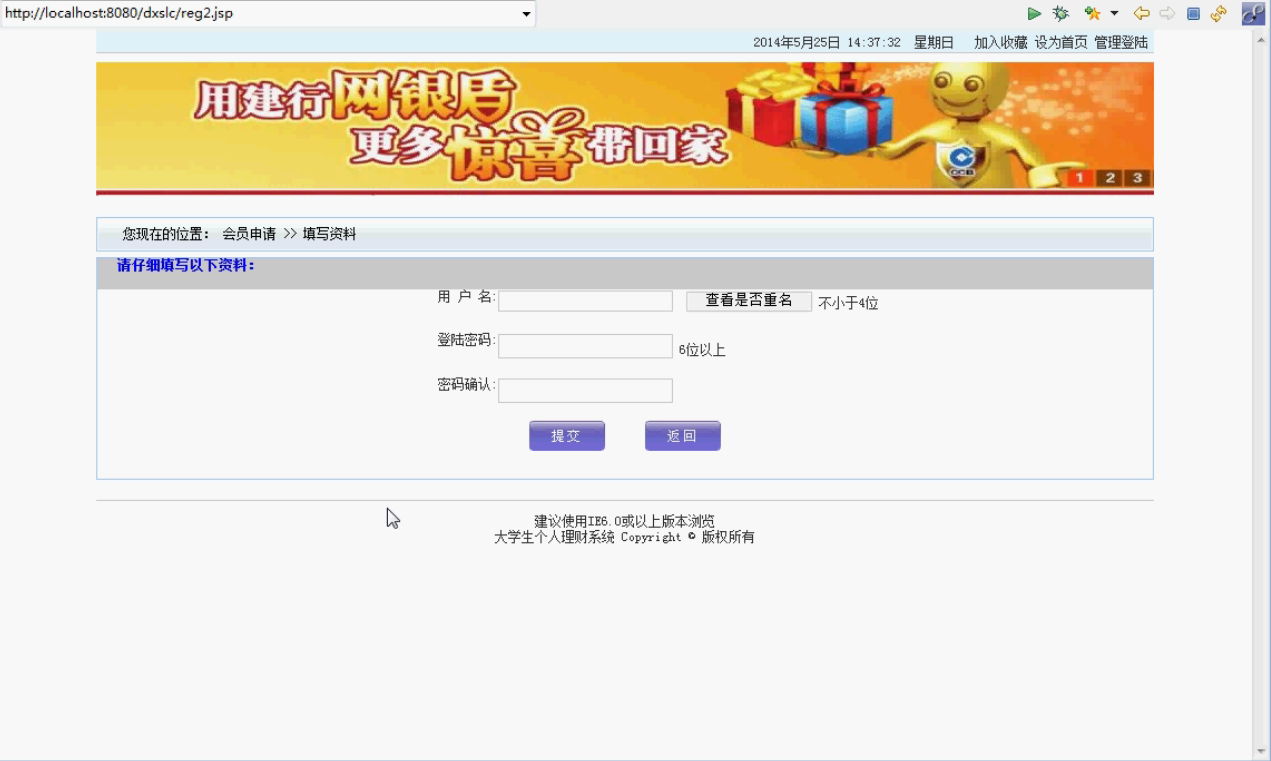
Task: Click the 会员申请 breadcrumb text
Action: click(249, 234)
